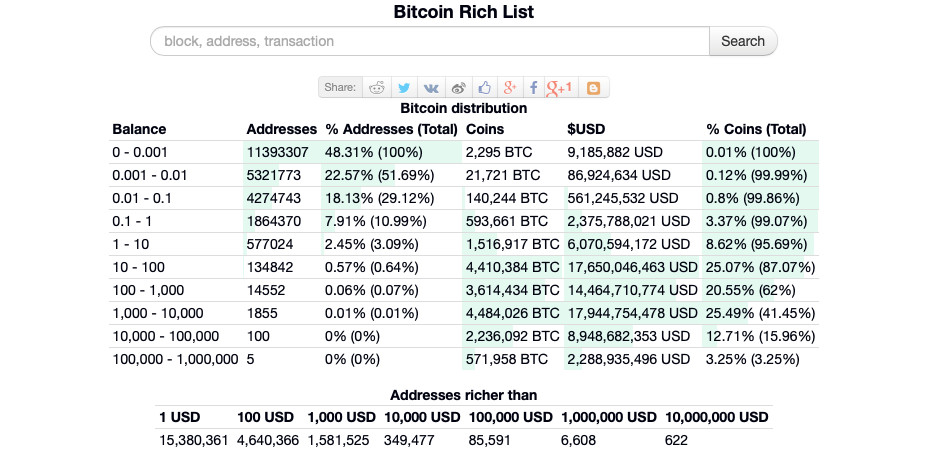This screenshot has width=926, height=457.
Task: Click the 1 USD column header
Action: [180, 417]
